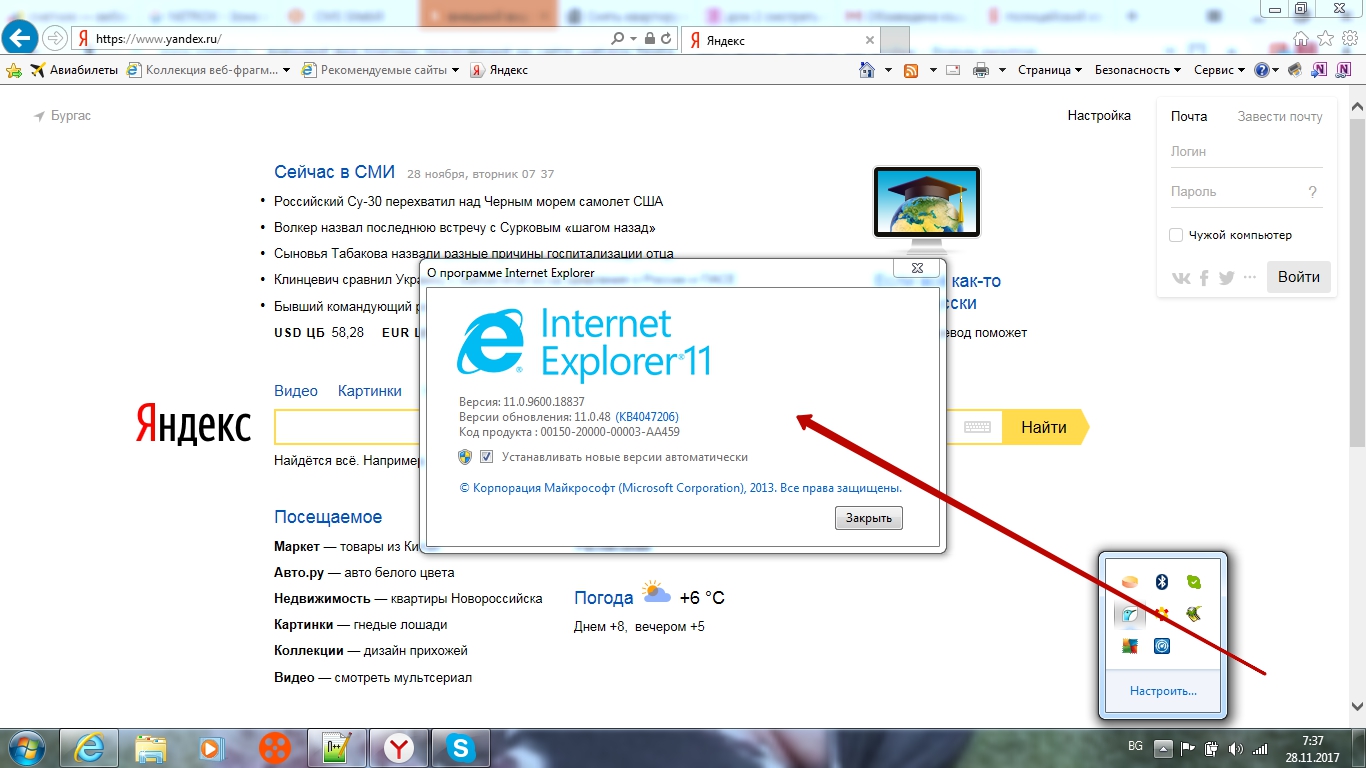Click the AVG antivirus tray icon
The width and height of the screenshot is (1366, 768).
coord(1130,646)
